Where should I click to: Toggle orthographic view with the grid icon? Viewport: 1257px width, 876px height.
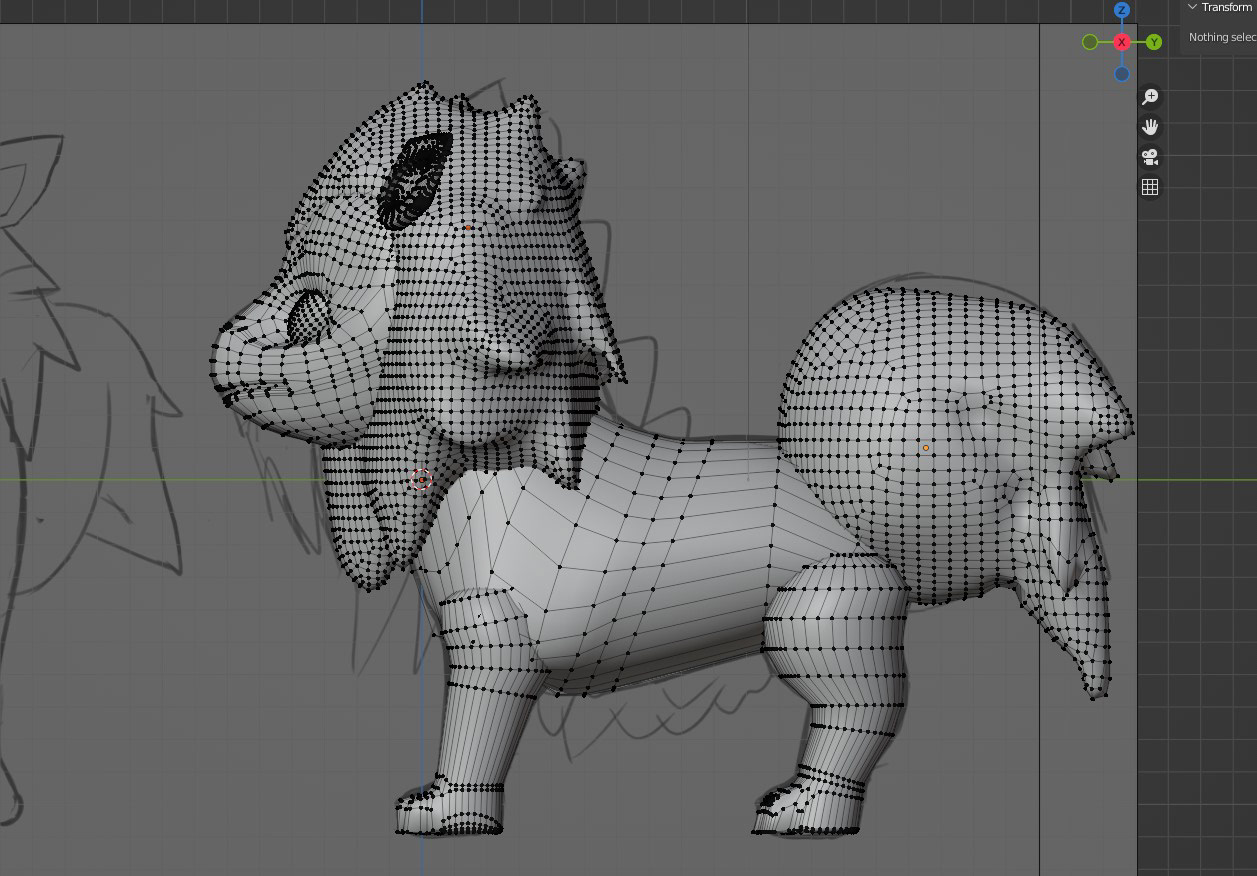[1150, 187]
